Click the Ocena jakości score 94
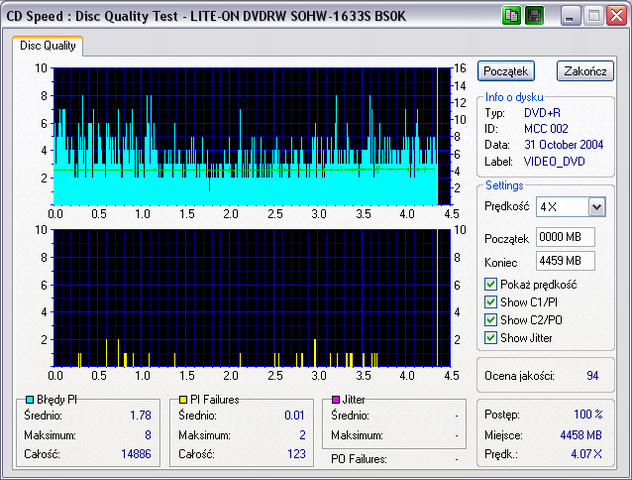Screen dimensions: 632x480 [592, 376]
